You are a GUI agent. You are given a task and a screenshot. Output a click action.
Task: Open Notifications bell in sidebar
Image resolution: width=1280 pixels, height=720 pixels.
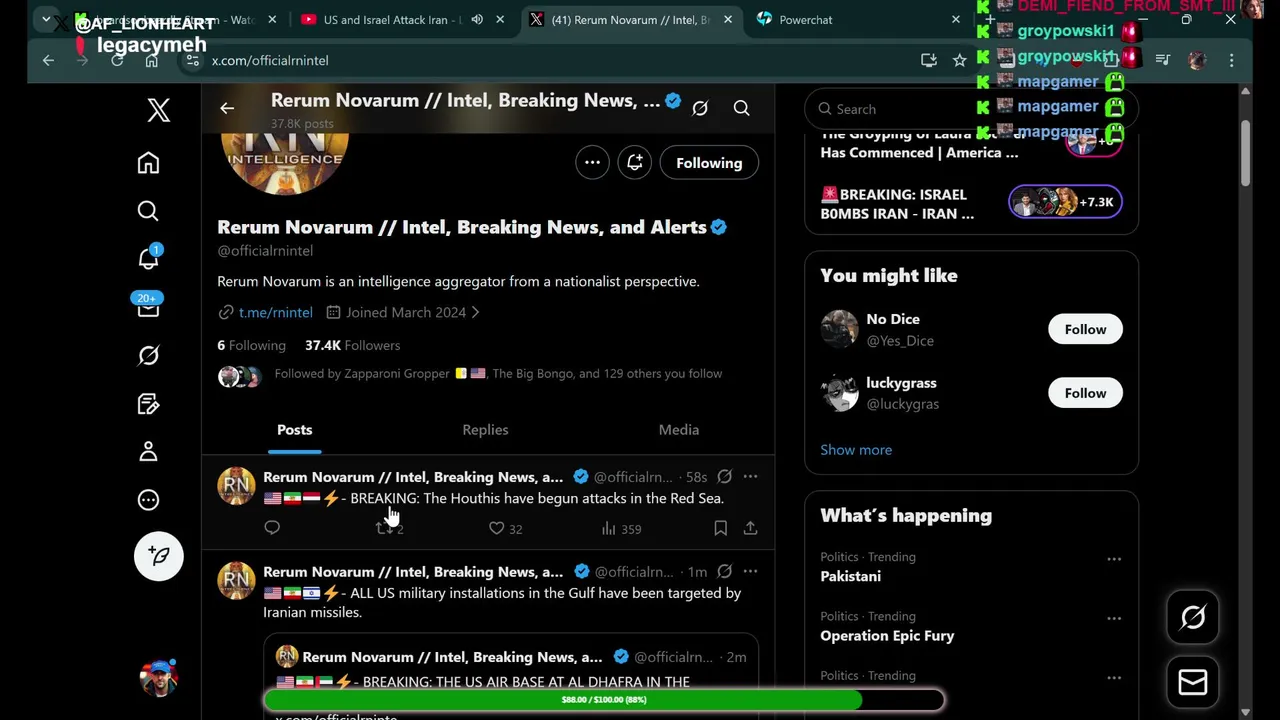[x=148, y=258]
